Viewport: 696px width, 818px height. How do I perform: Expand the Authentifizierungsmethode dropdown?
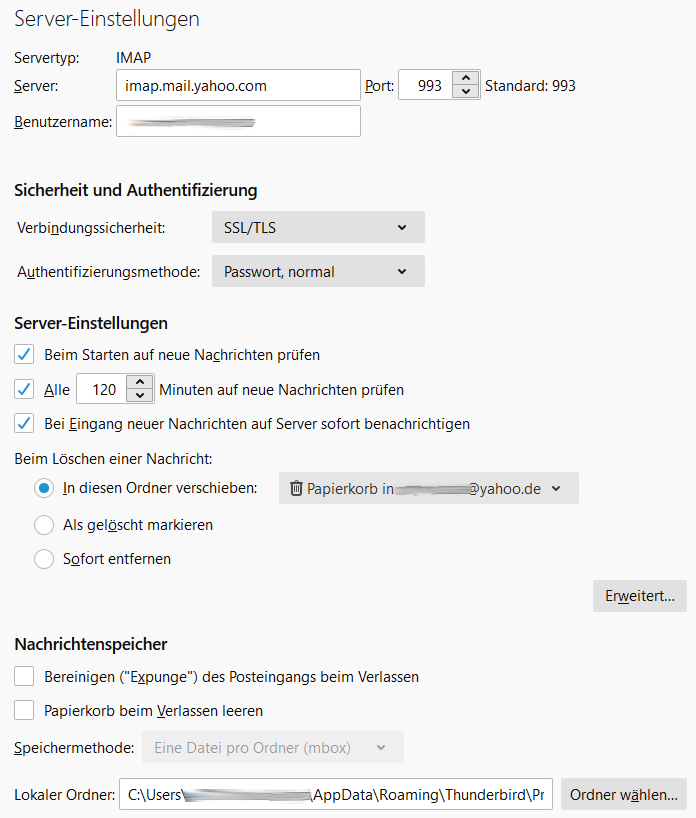coord(318,271)
